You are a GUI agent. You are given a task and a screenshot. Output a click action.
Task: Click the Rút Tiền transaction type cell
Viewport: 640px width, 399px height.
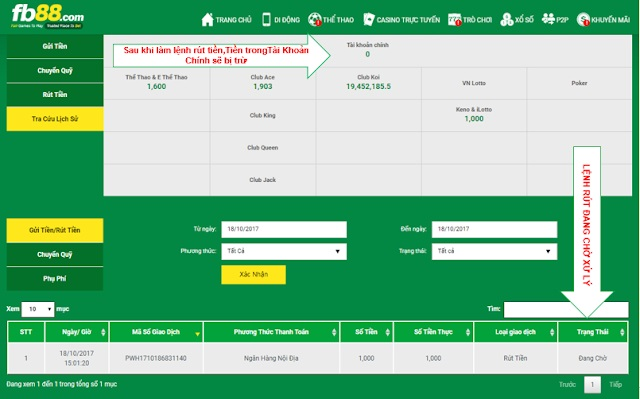click(515, 358)
